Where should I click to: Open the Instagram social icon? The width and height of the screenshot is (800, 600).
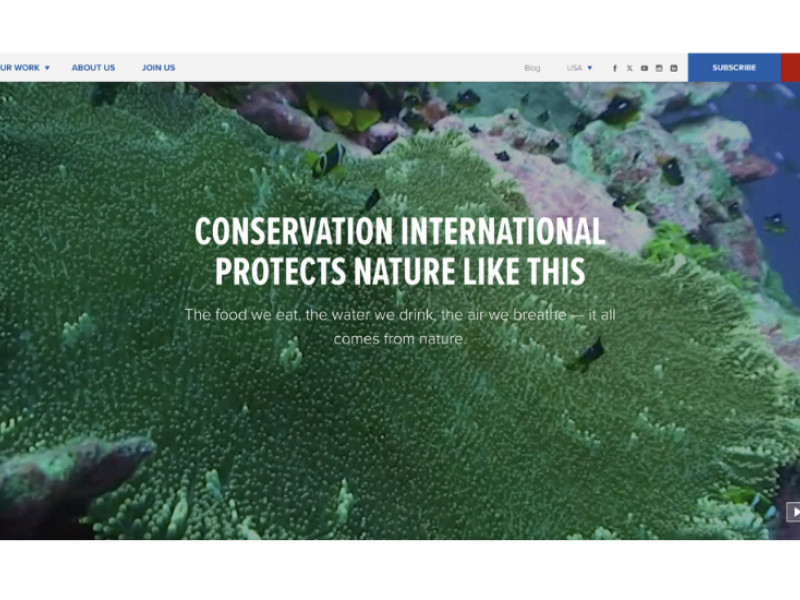coord(659,68)
